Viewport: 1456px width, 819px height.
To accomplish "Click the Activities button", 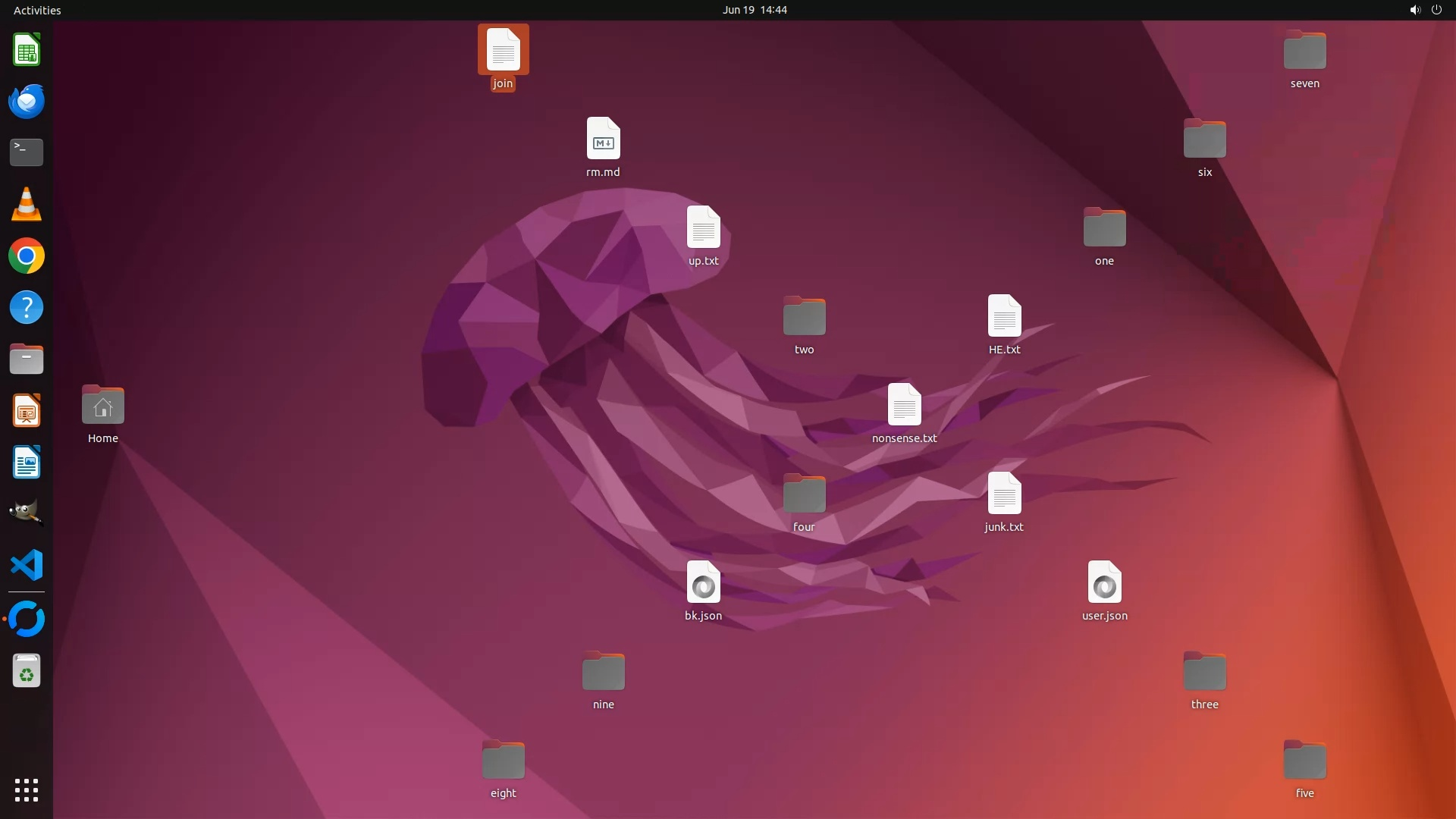I will pos(37,10).
